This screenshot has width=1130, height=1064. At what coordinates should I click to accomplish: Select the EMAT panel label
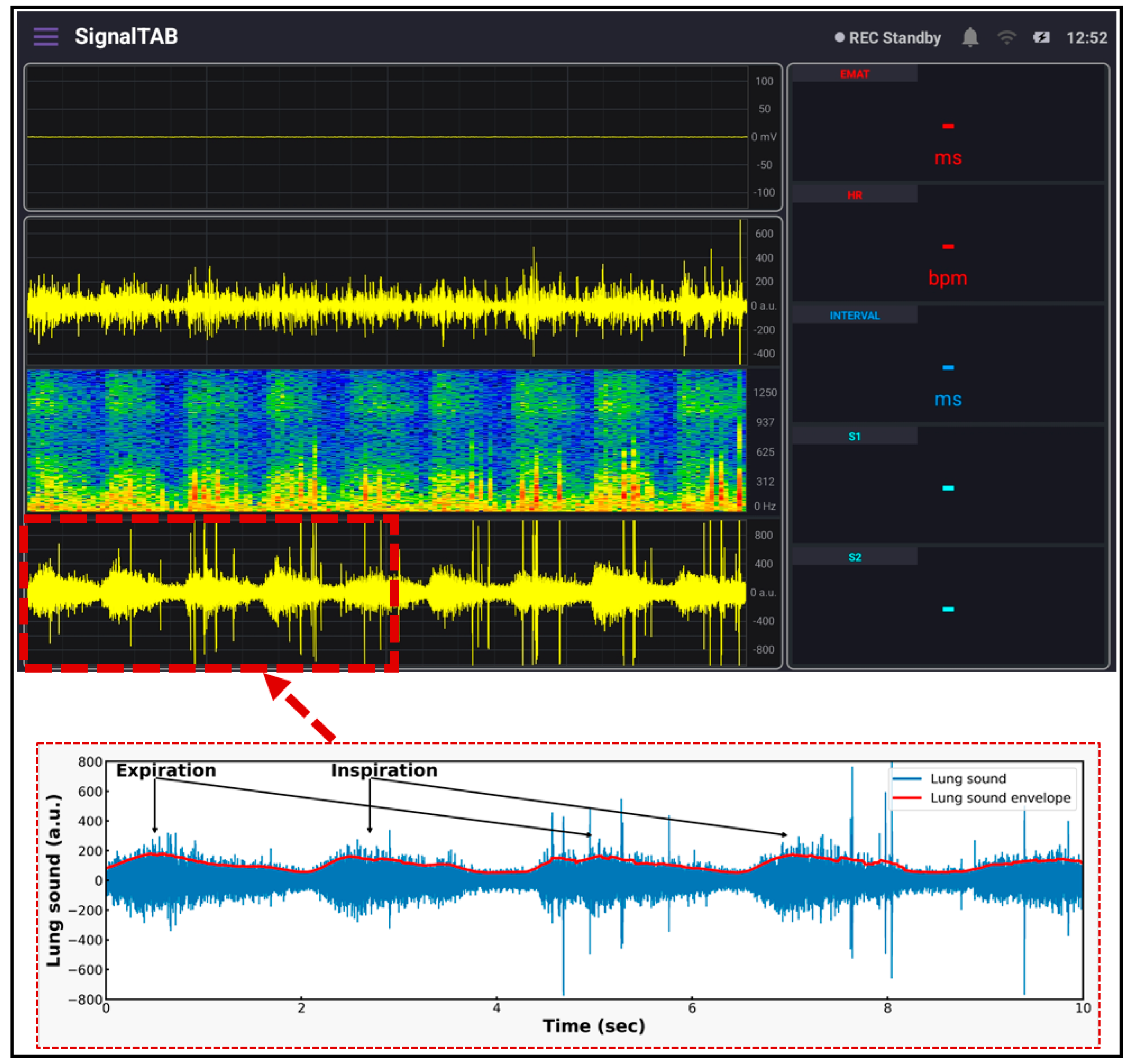[854, 74]
